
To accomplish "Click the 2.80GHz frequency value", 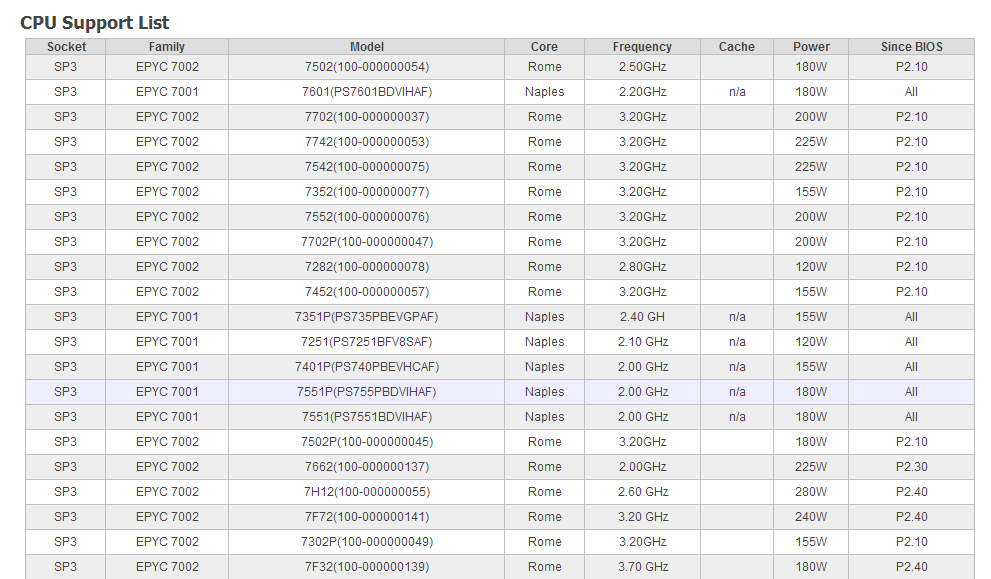I will point(642,267).
